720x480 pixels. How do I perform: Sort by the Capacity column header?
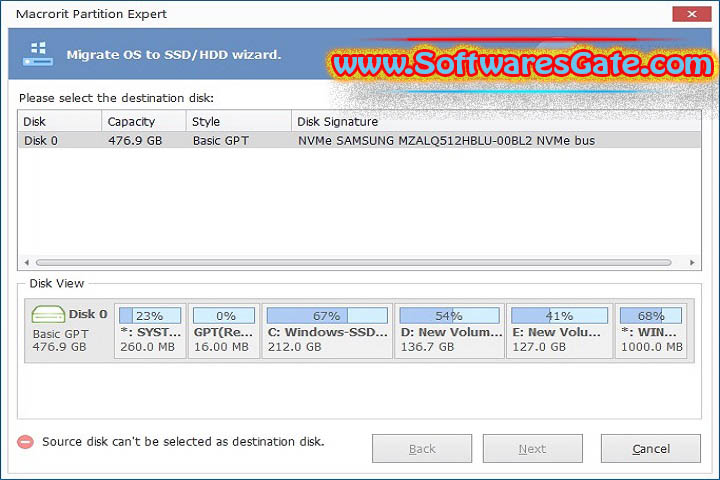coord(144,121)
